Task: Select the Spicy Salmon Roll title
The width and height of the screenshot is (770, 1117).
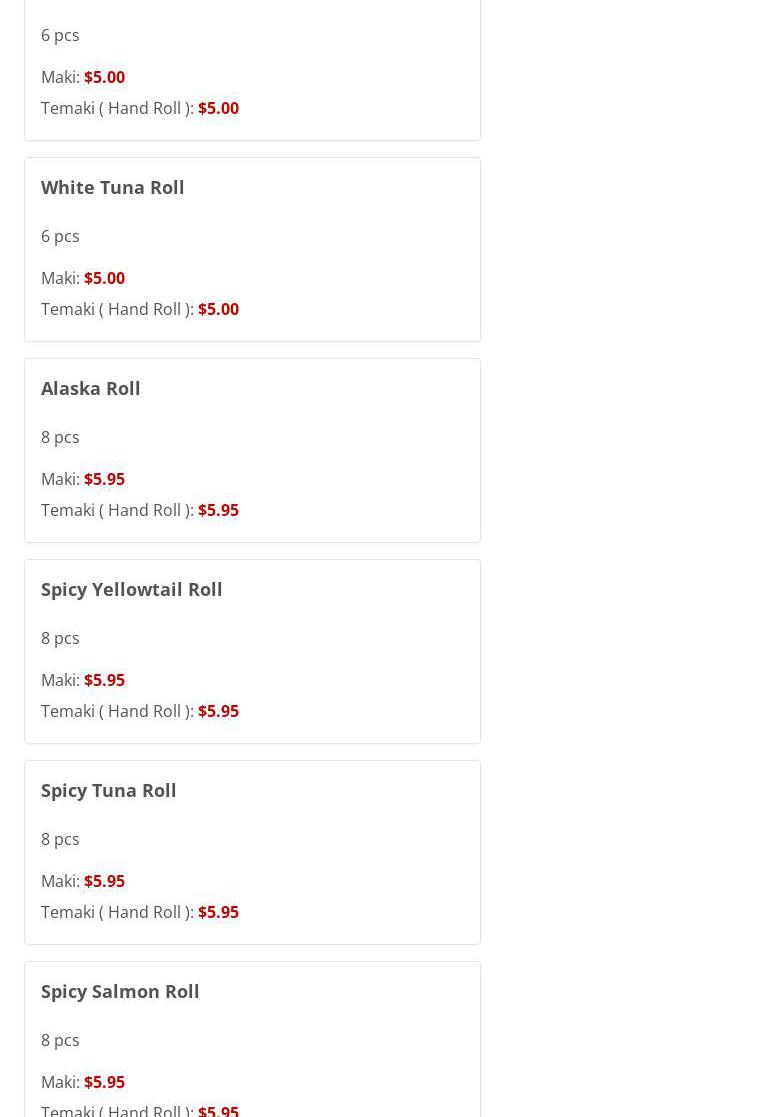Action: 120,991
